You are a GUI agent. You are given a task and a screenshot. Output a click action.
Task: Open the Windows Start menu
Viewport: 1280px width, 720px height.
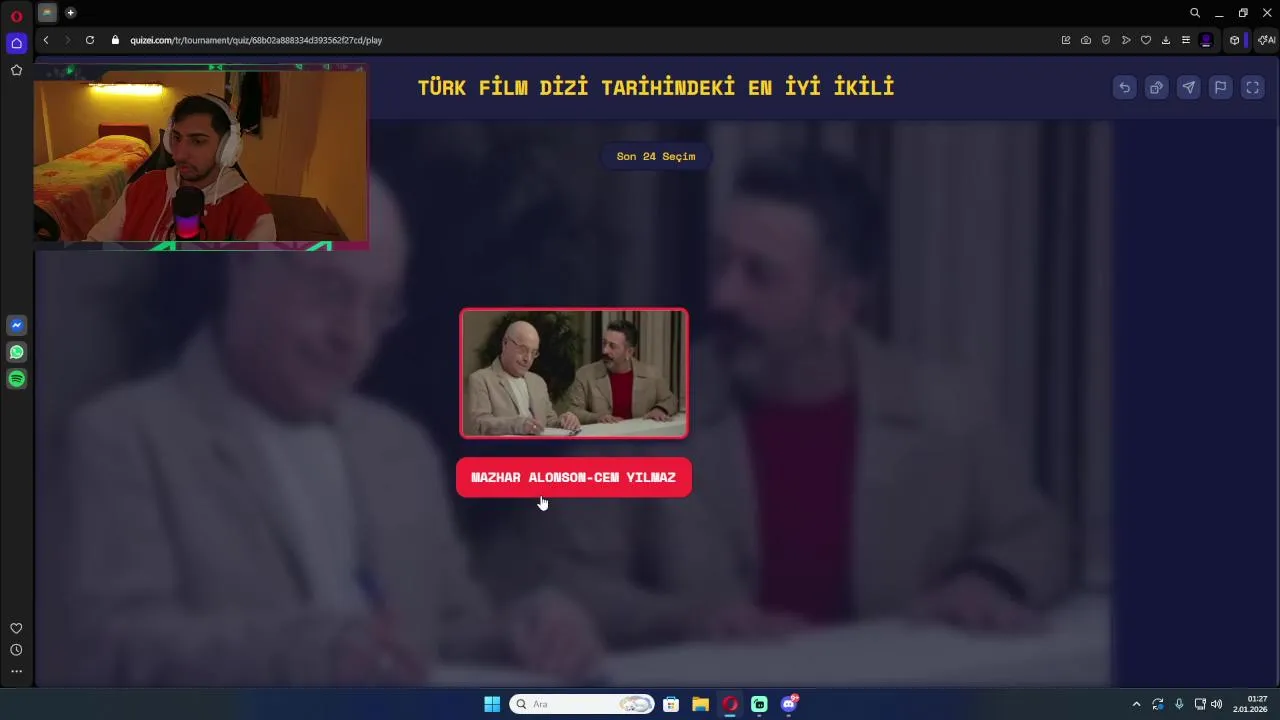pos(492,704)
